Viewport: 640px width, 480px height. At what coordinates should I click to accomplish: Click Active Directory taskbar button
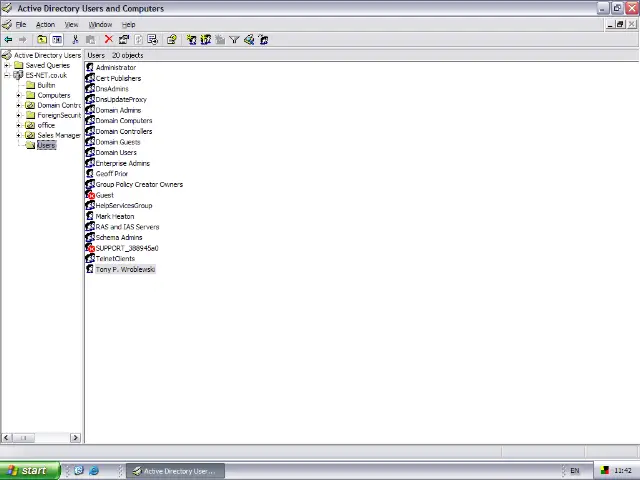click(176, 471)
